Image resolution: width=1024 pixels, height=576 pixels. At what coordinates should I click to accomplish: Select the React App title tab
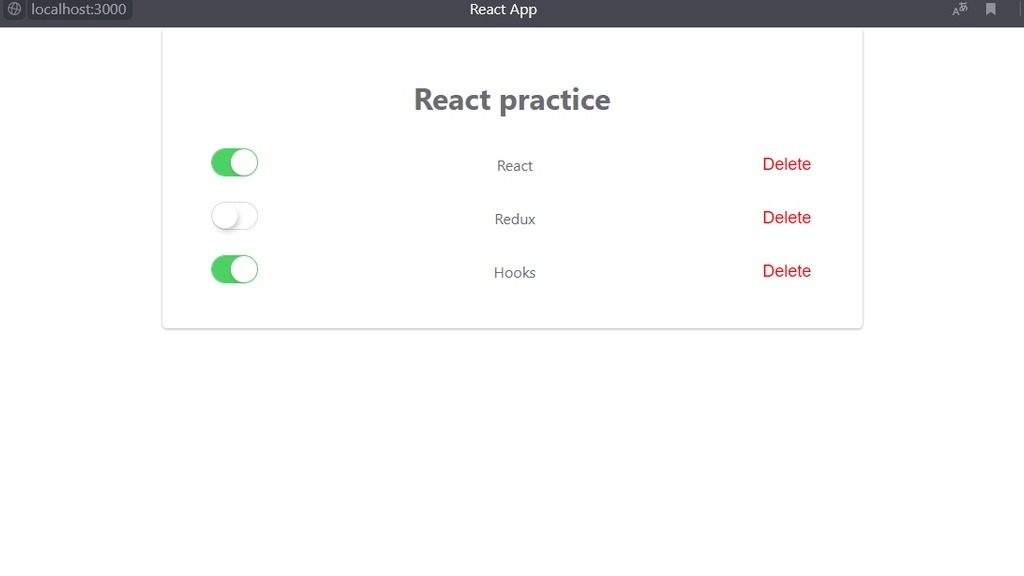[x=503, y=9]
